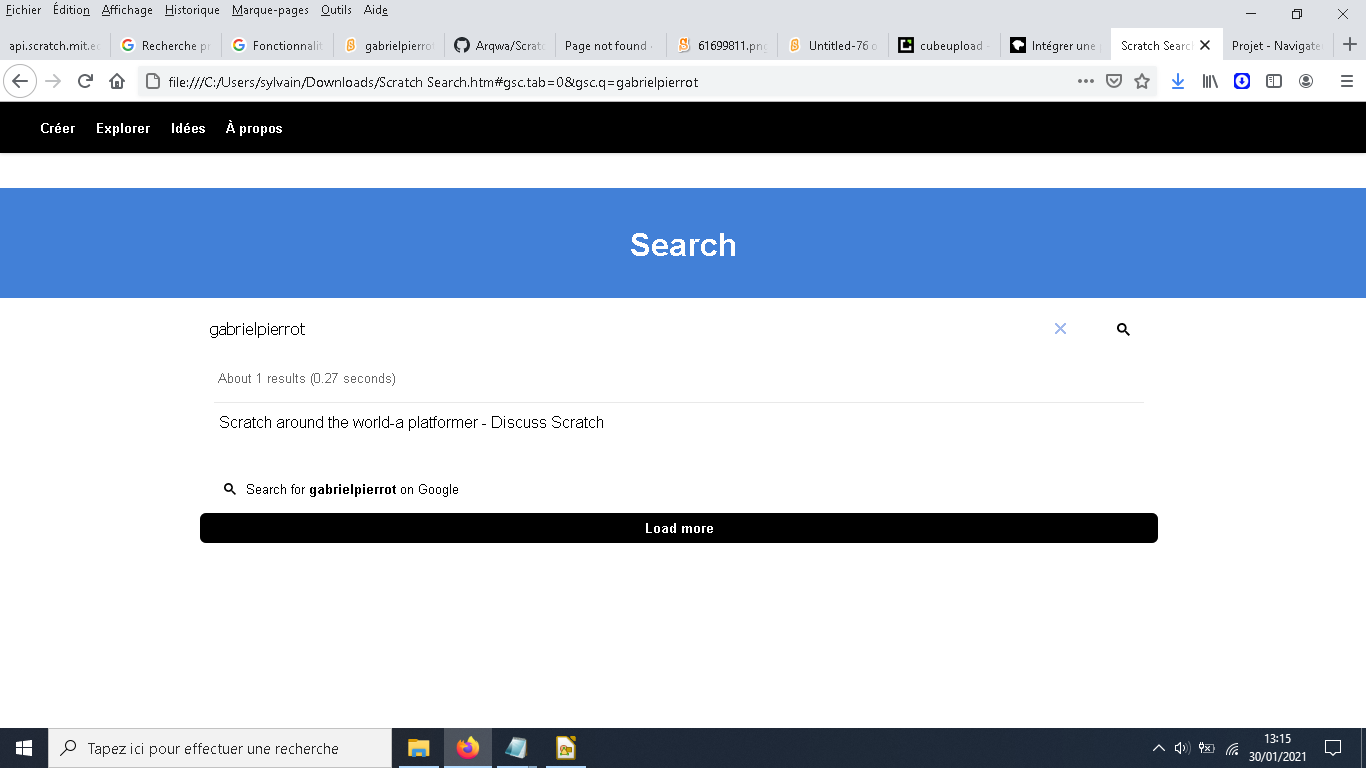Open the Windows Start menu
Viewport: 1366px width, 768px height.
(24, 748)
